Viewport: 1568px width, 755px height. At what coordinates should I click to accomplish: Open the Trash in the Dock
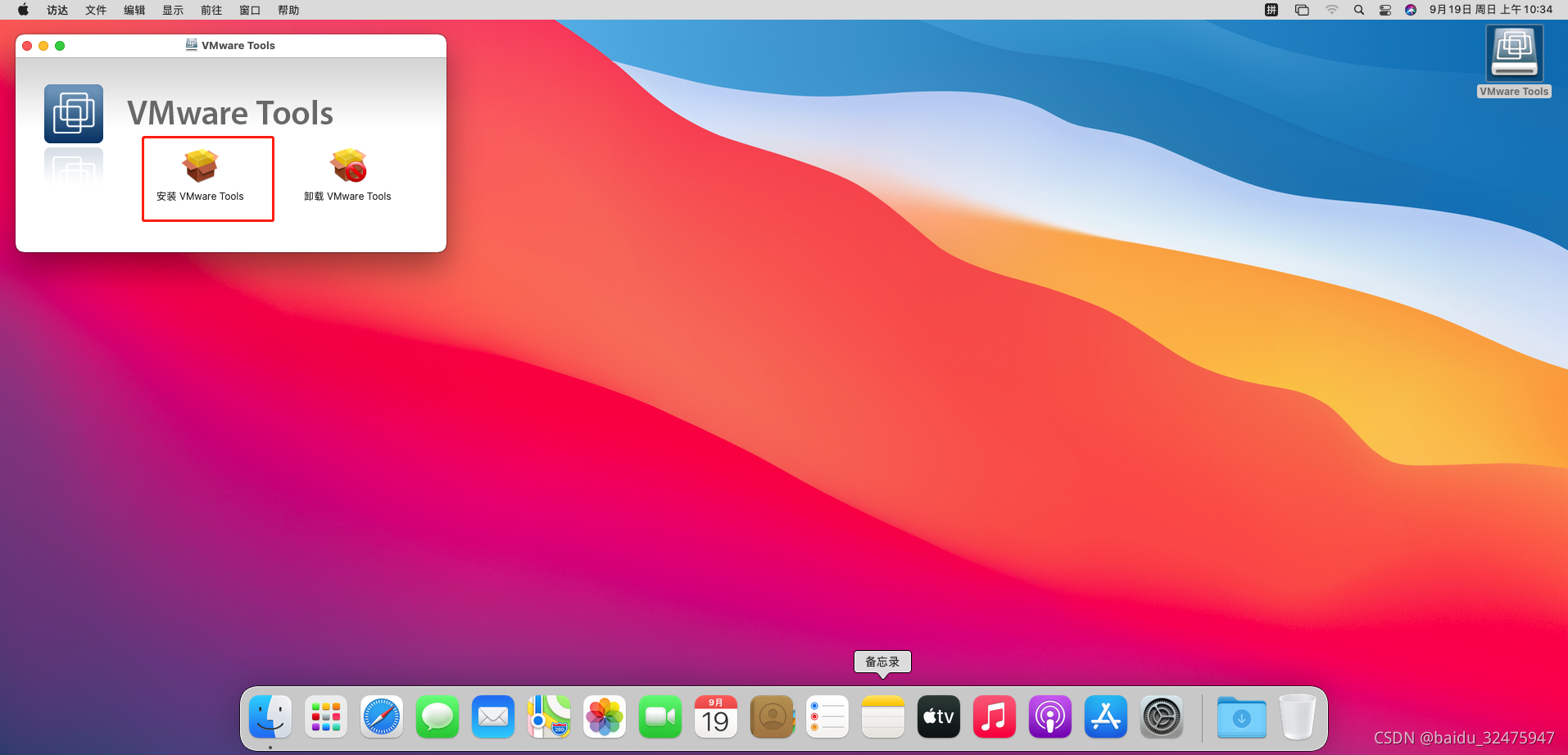tap(1297, 717)
